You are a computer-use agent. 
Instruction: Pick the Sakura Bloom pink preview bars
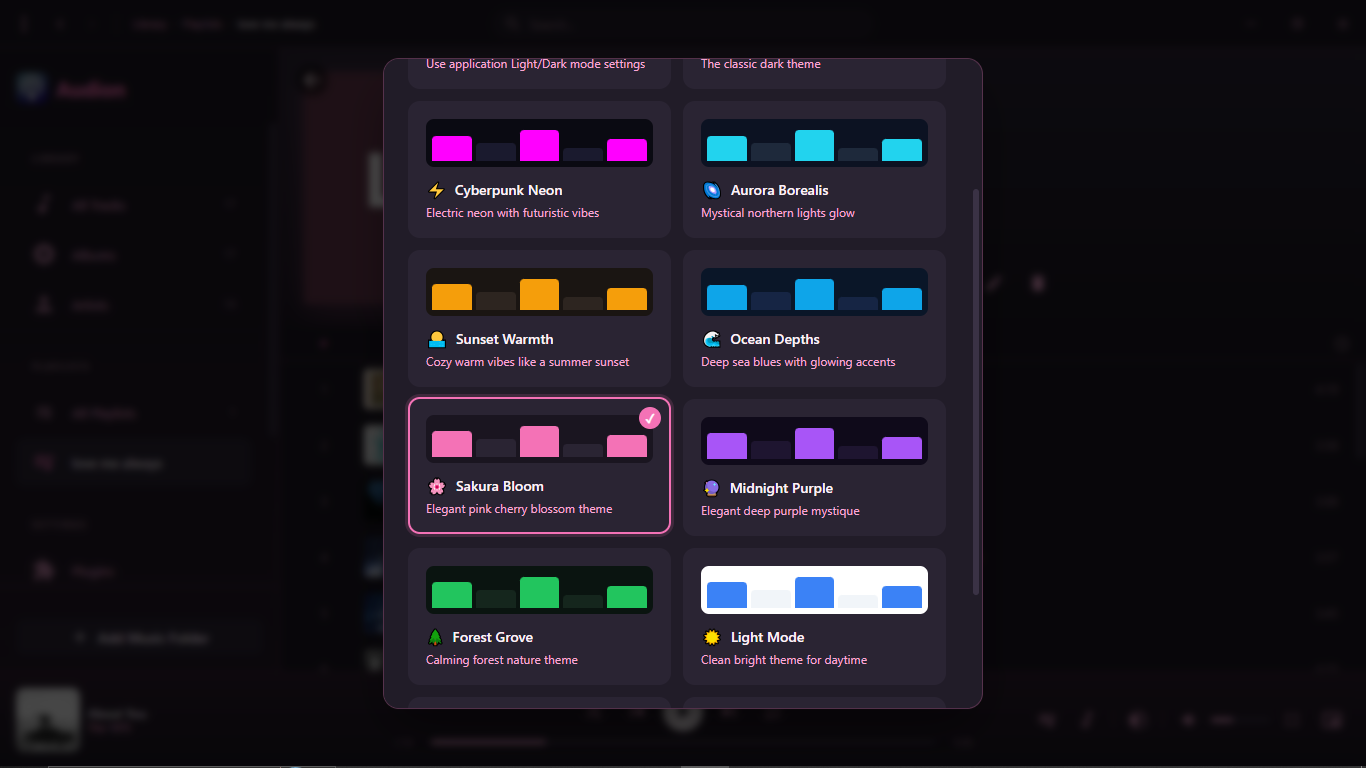point(539,439)
